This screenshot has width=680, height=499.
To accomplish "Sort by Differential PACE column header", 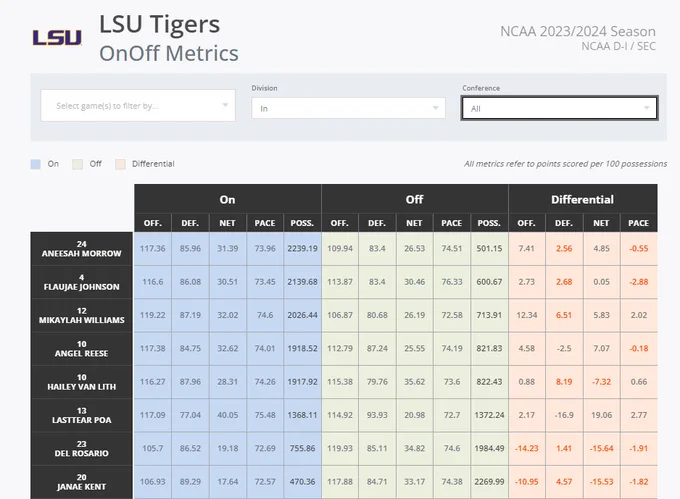I will [638, 223].
